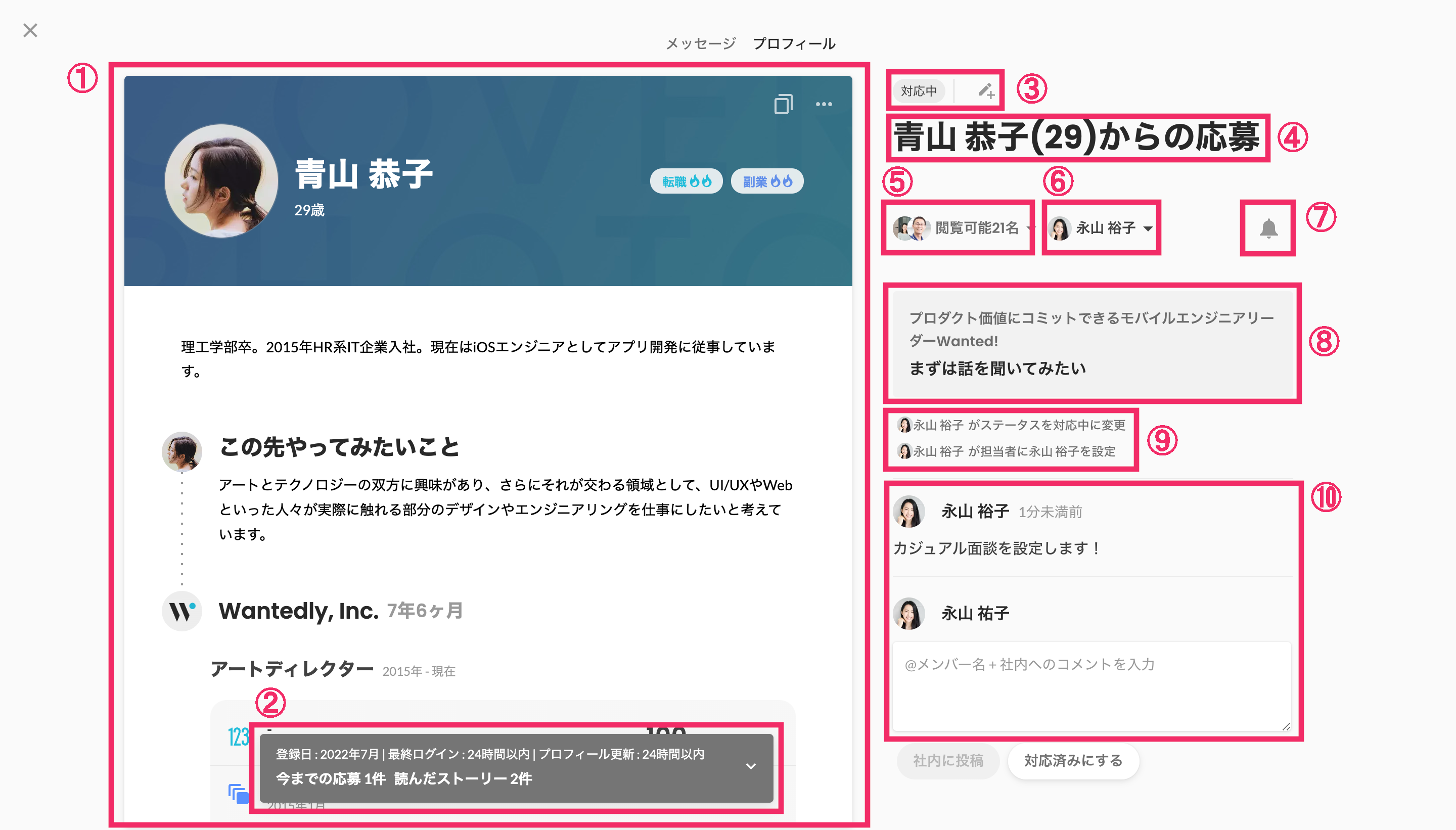1456x830 pixels.
Task: Click 青山恭子's profile photo thumbnail
Action: coord(222,180)
